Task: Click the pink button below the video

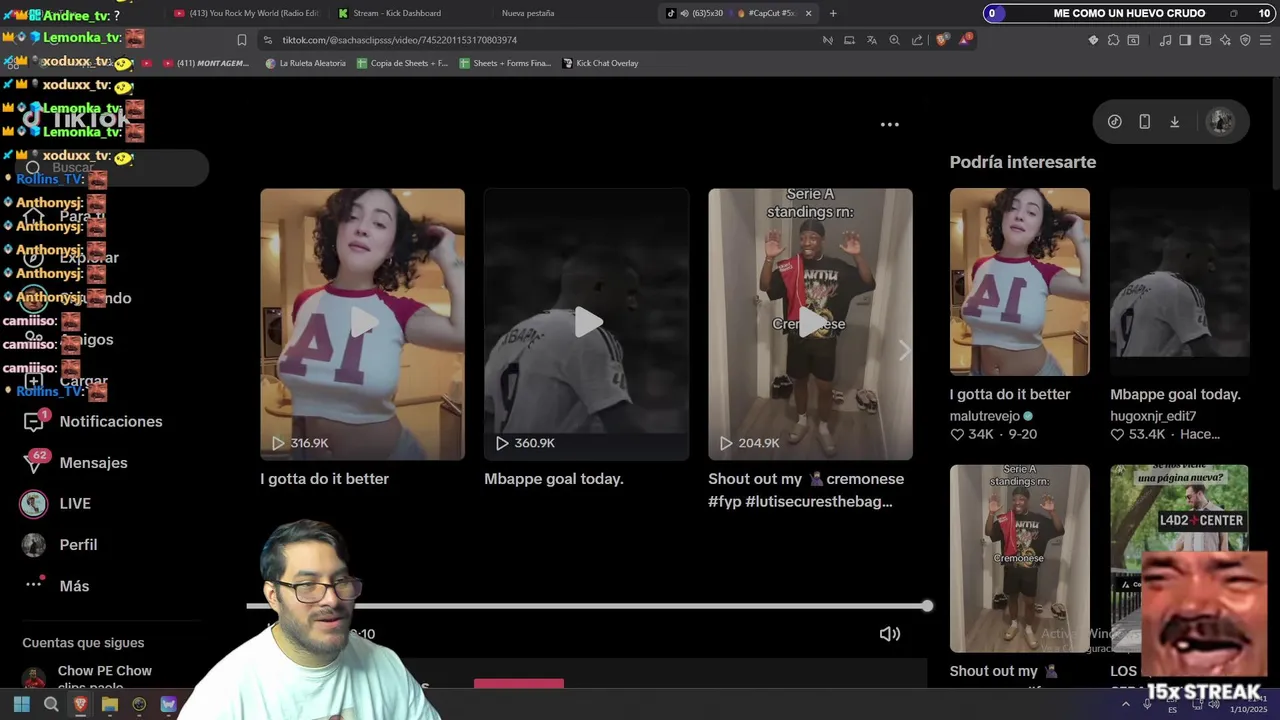Action: pos(519,683)
